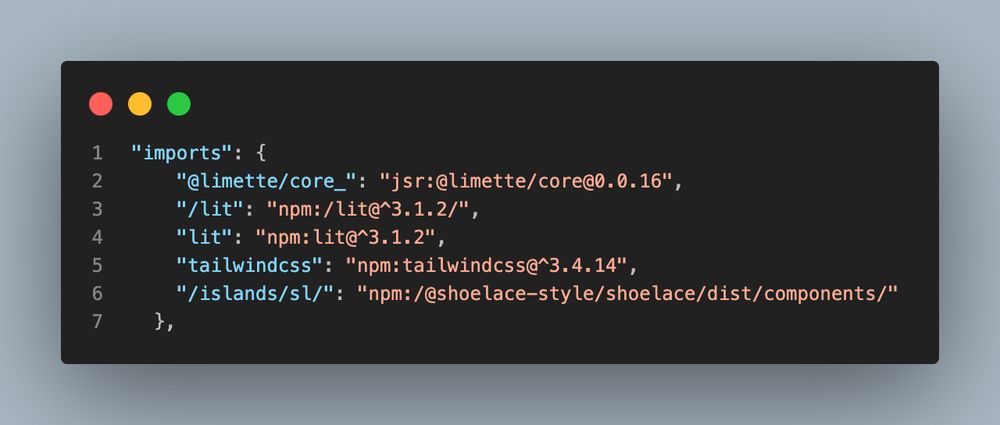This screenshot has height=425, width=1000.
Task: Click the "/islands/sl/" key
Action: click(x=255, y=294)
